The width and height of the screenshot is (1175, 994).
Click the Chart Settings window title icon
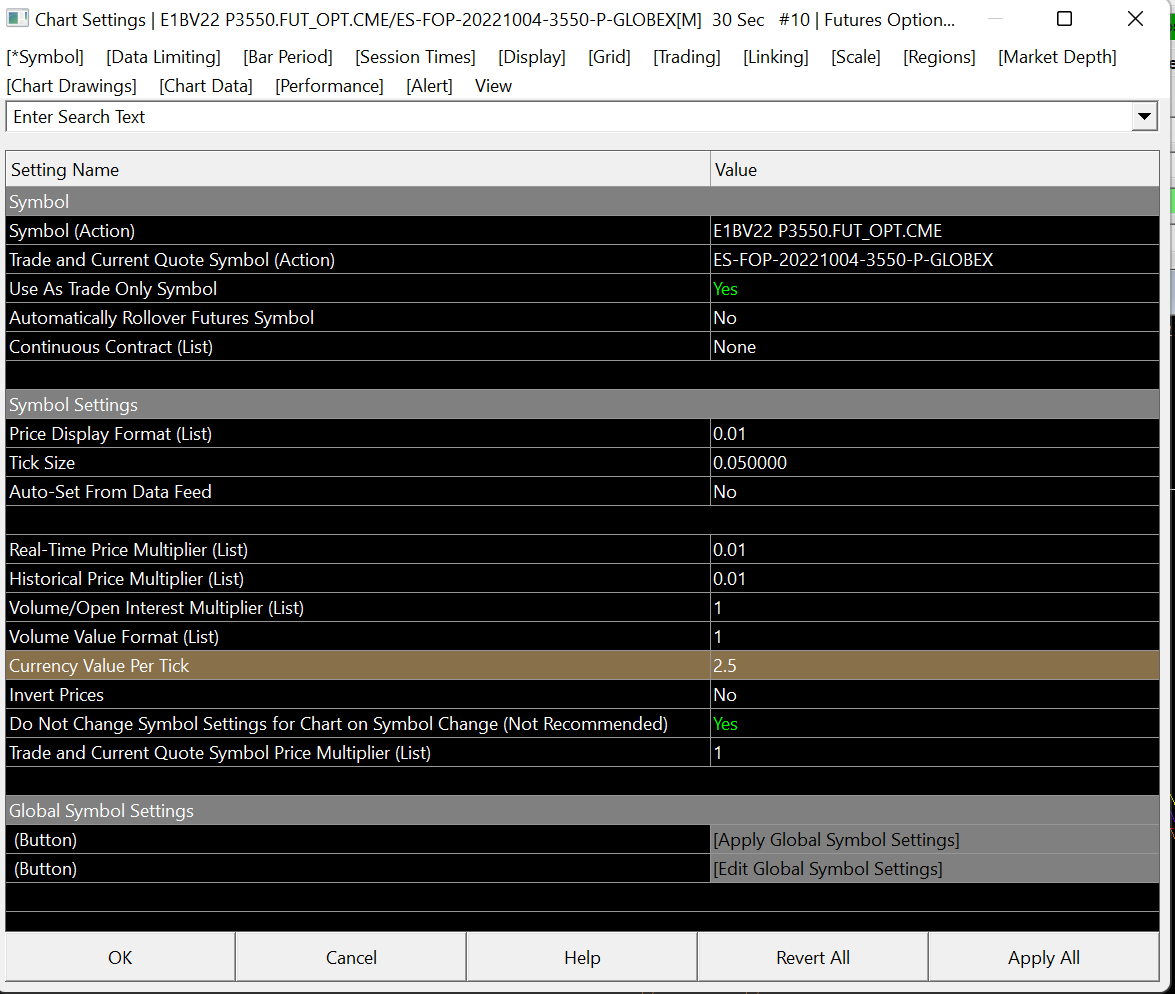click(18, 20)
